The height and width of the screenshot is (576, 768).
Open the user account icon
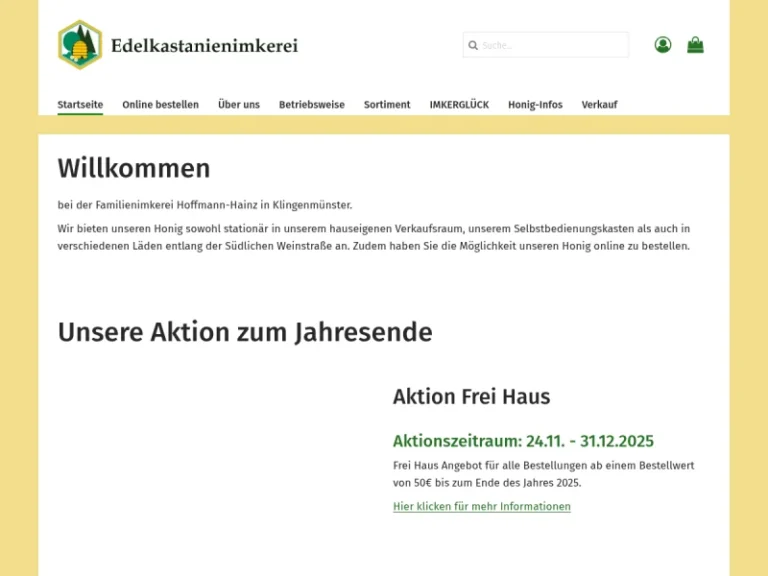(663, 45)
